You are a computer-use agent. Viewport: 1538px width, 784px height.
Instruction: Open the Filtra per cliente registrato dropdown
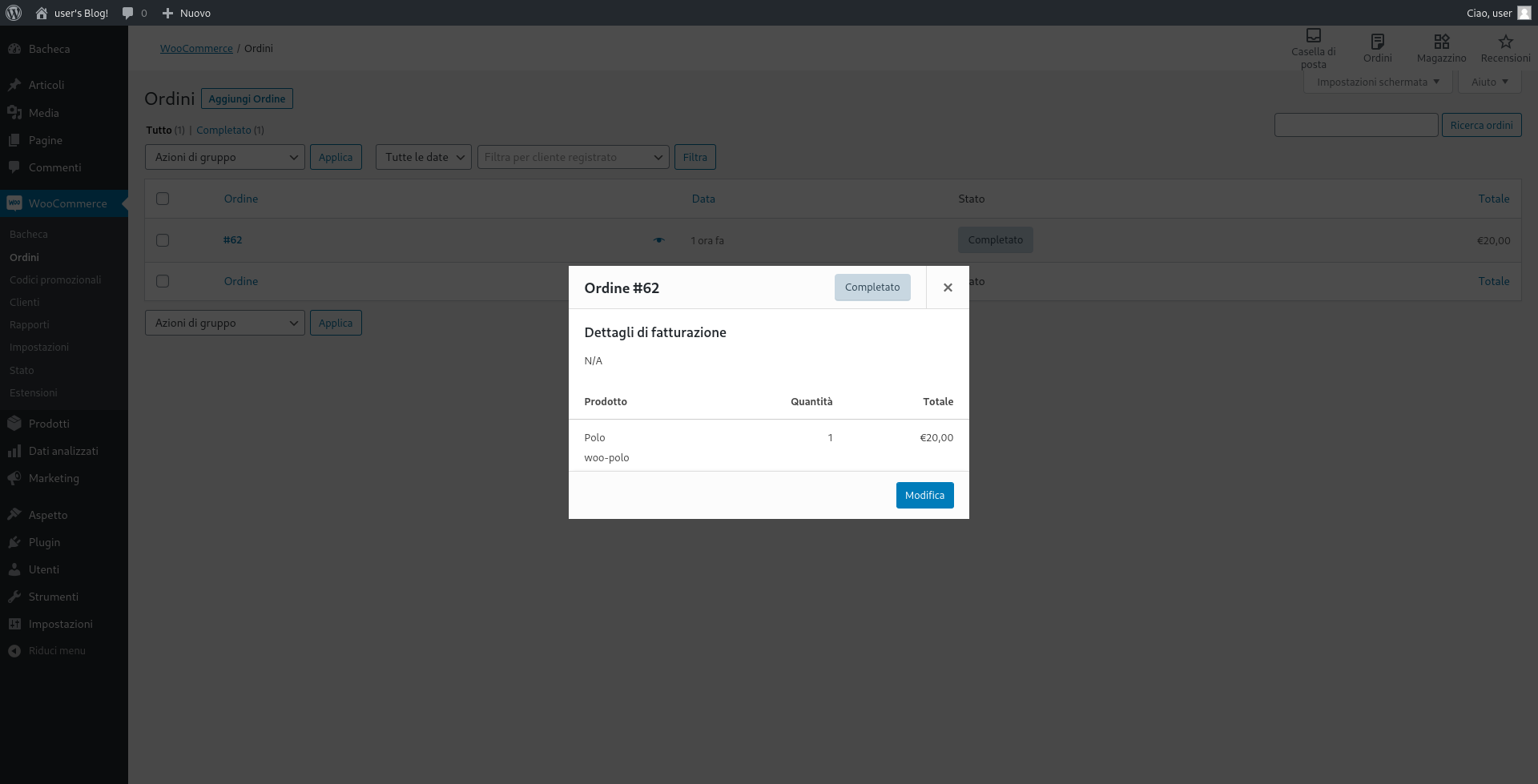[574, 157]
